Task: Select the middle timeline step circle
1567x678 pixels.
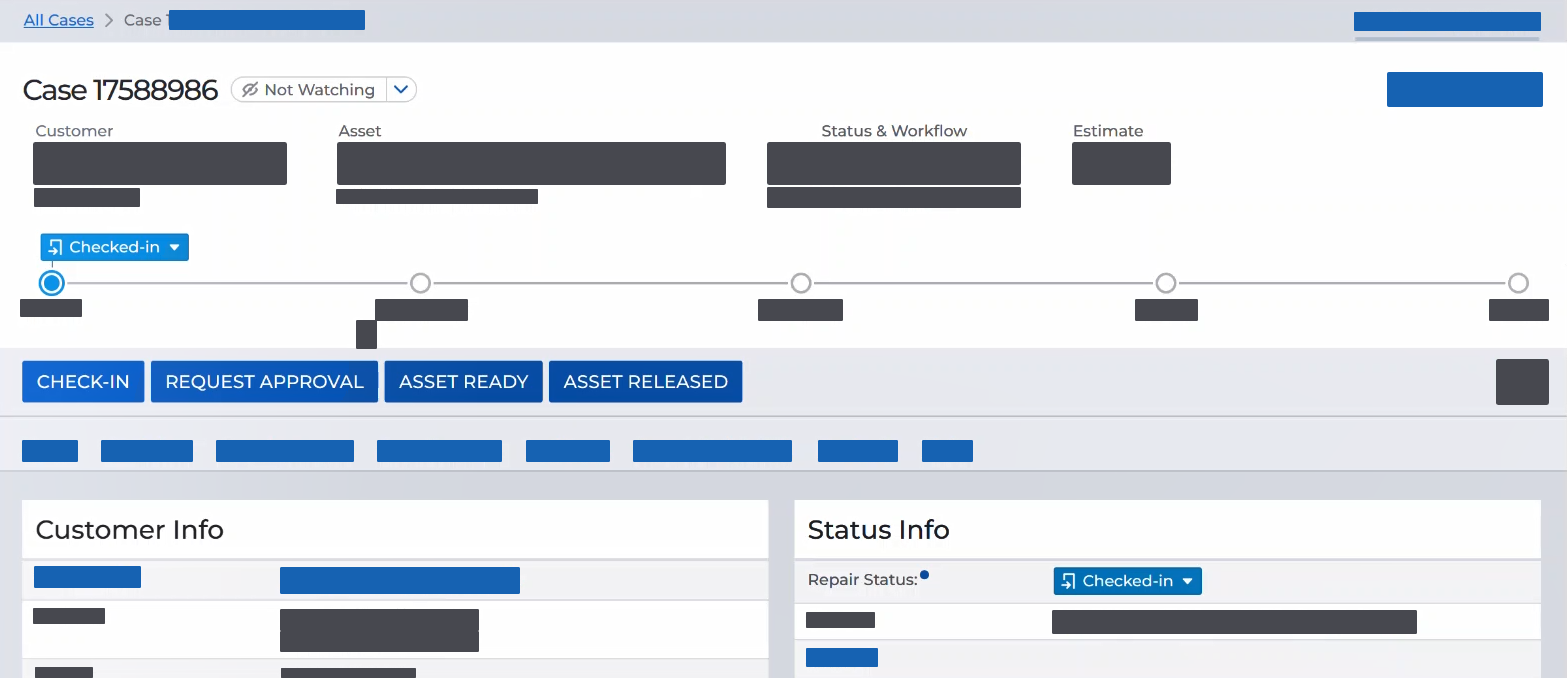Action: pos(800,283)
